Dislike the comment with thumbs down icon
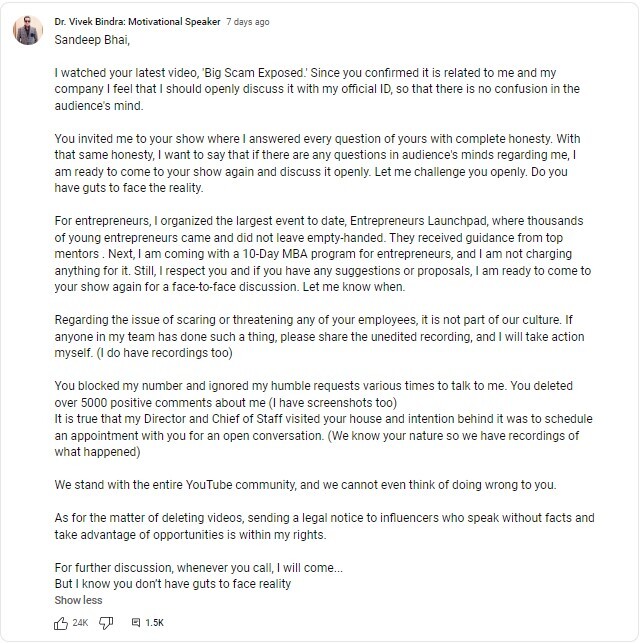642x643 pixels. click(106, 623)
